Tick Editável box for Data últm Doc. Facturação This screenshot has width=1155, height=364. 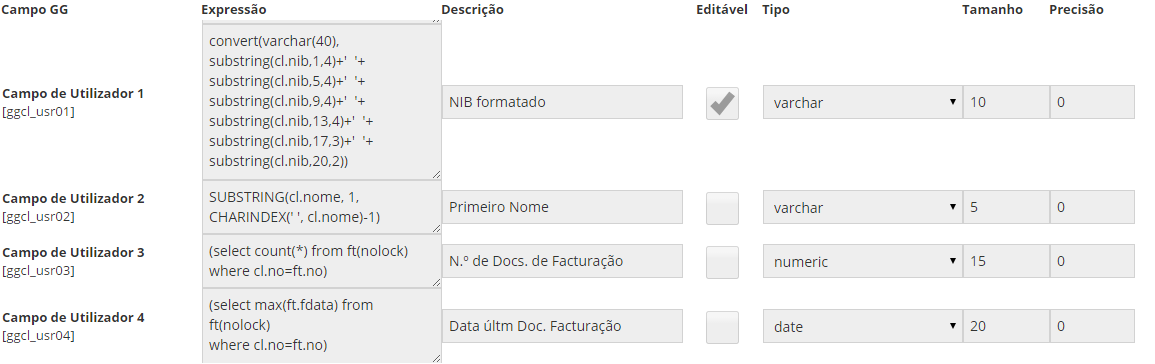pyautogui.click(x=722, y=326)
